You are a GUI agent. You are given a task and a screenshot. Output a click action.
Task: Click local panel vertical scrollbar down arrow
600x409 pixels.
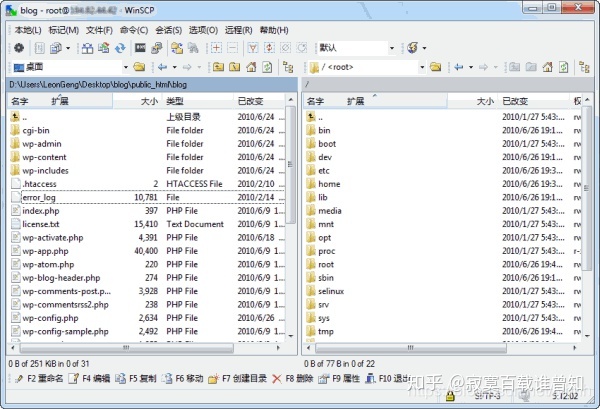click(291, 336)
